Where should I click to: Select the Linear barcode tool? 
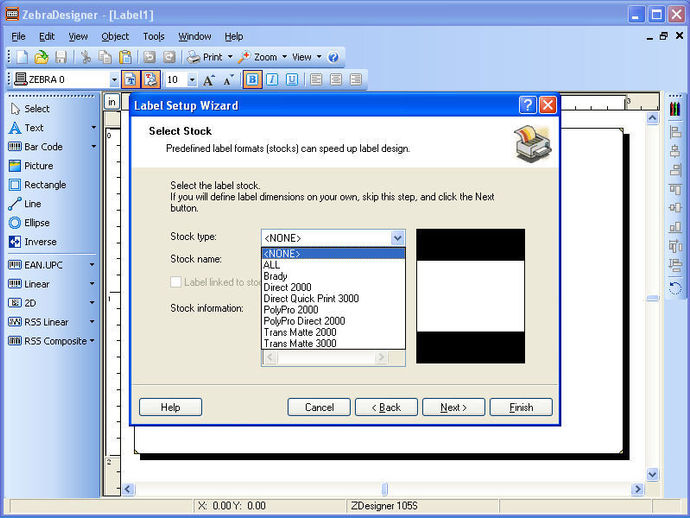click(x=29, y=284)
